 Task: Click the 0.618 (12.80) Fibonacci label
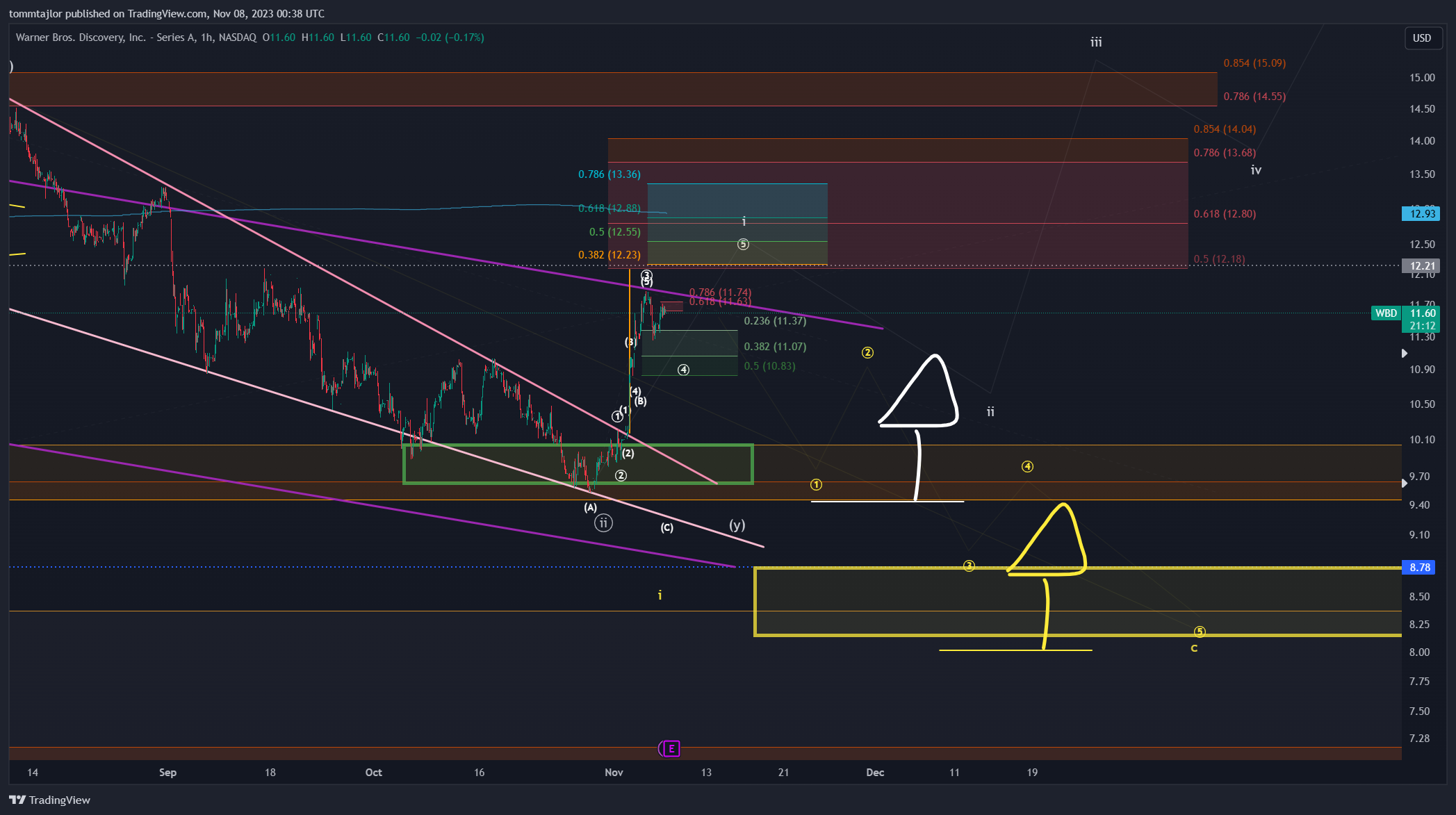click(x=1225, y=214)
